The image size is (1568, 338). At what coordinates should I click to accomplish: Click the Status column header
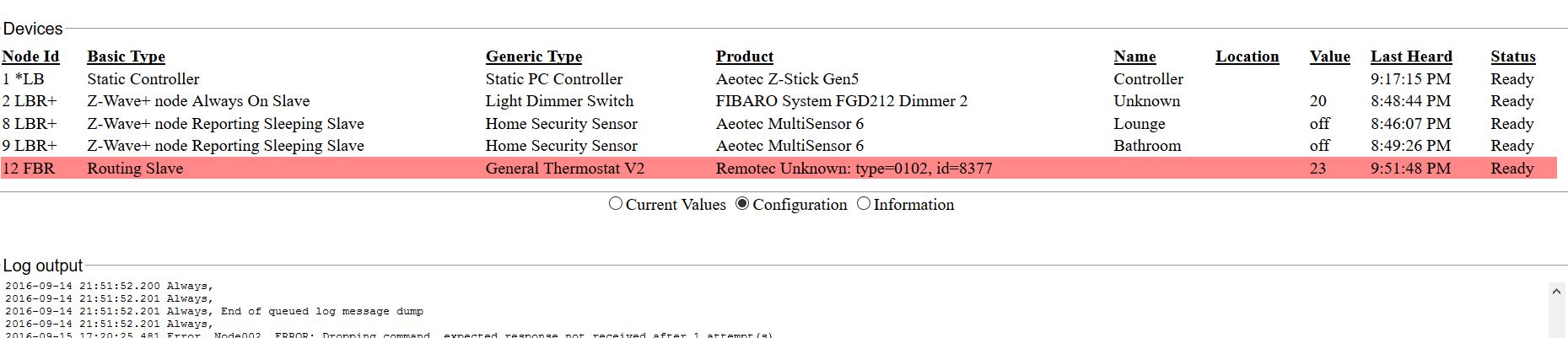(1513, 56)
